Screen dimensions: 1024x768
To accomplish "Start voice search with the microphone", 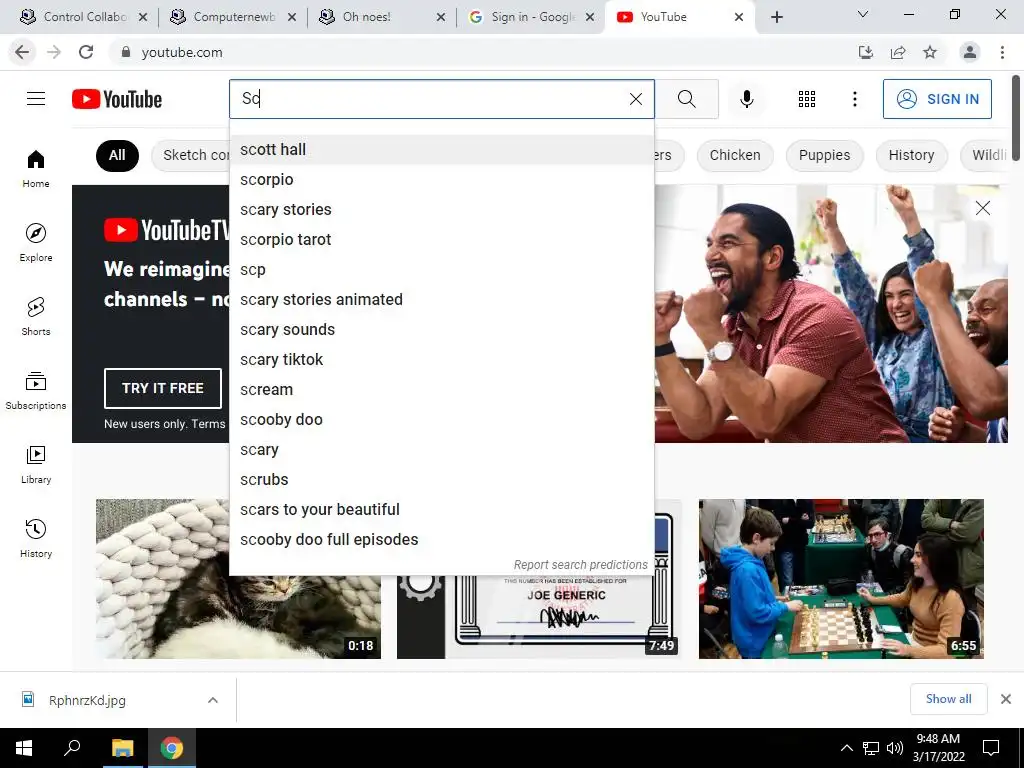I will pos(746,99).
